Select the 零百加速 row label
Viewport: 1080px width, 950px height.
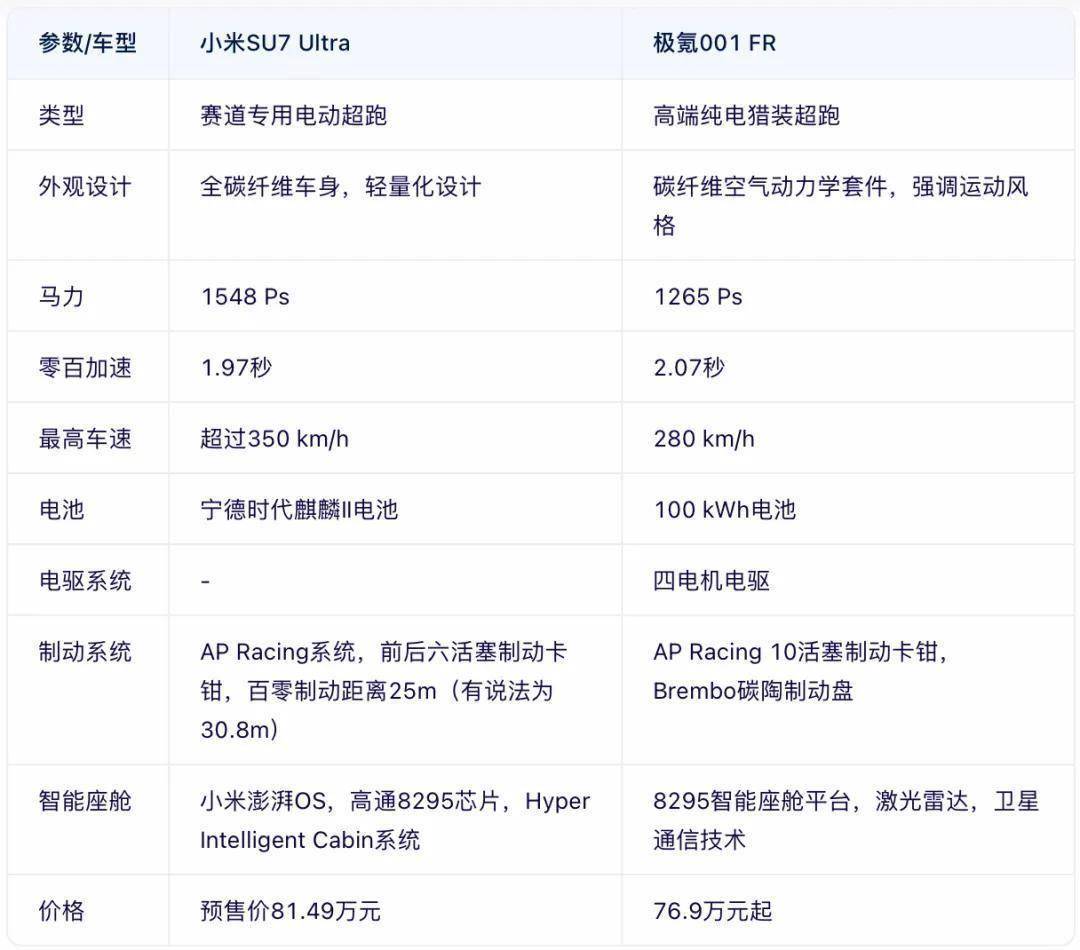[x=85, y=368]
